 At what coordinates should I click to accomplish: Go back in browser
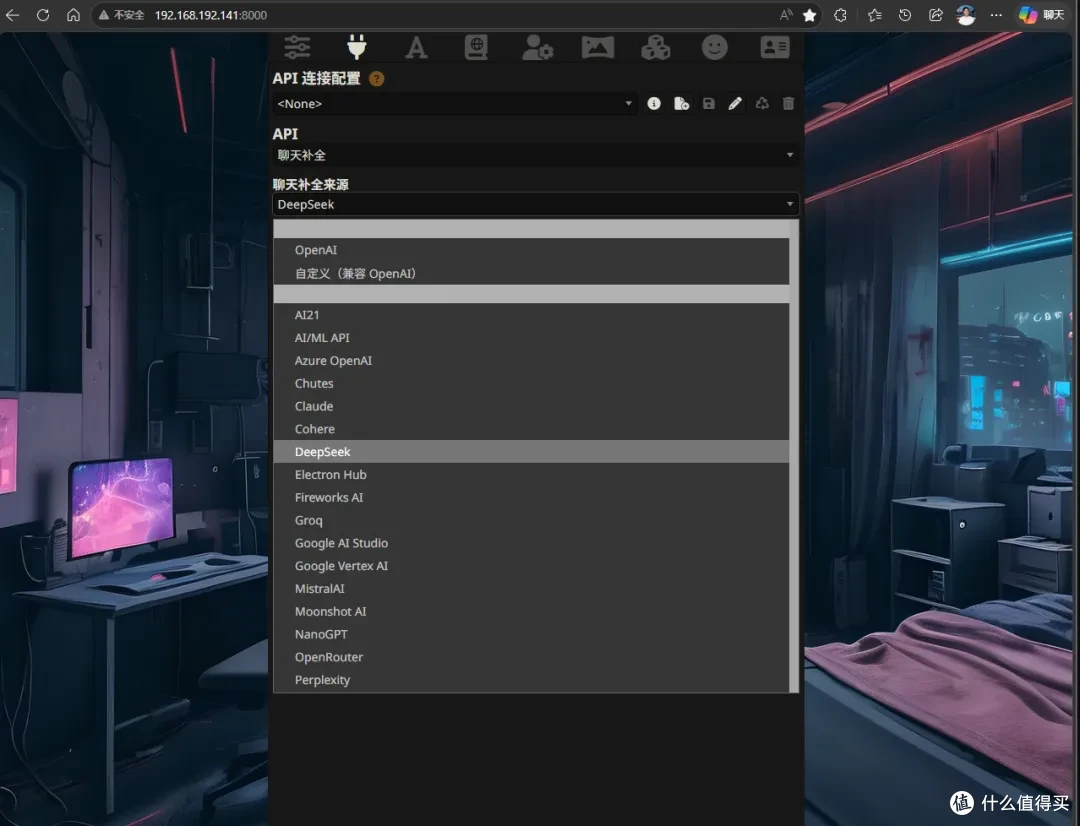point(12,14)
